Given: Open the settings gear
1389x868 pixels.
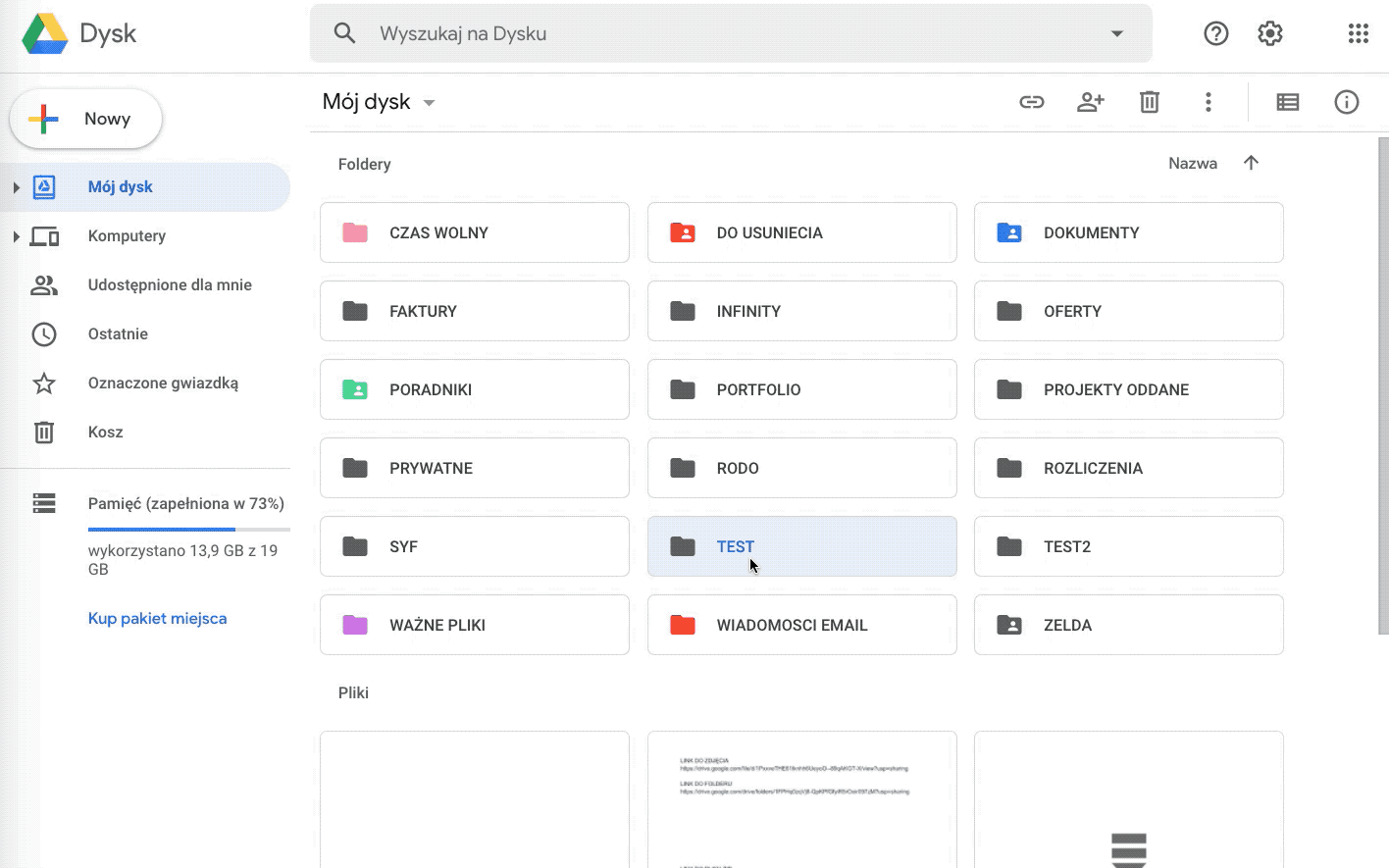Looking at the screenshot, I should (1269, 33).
